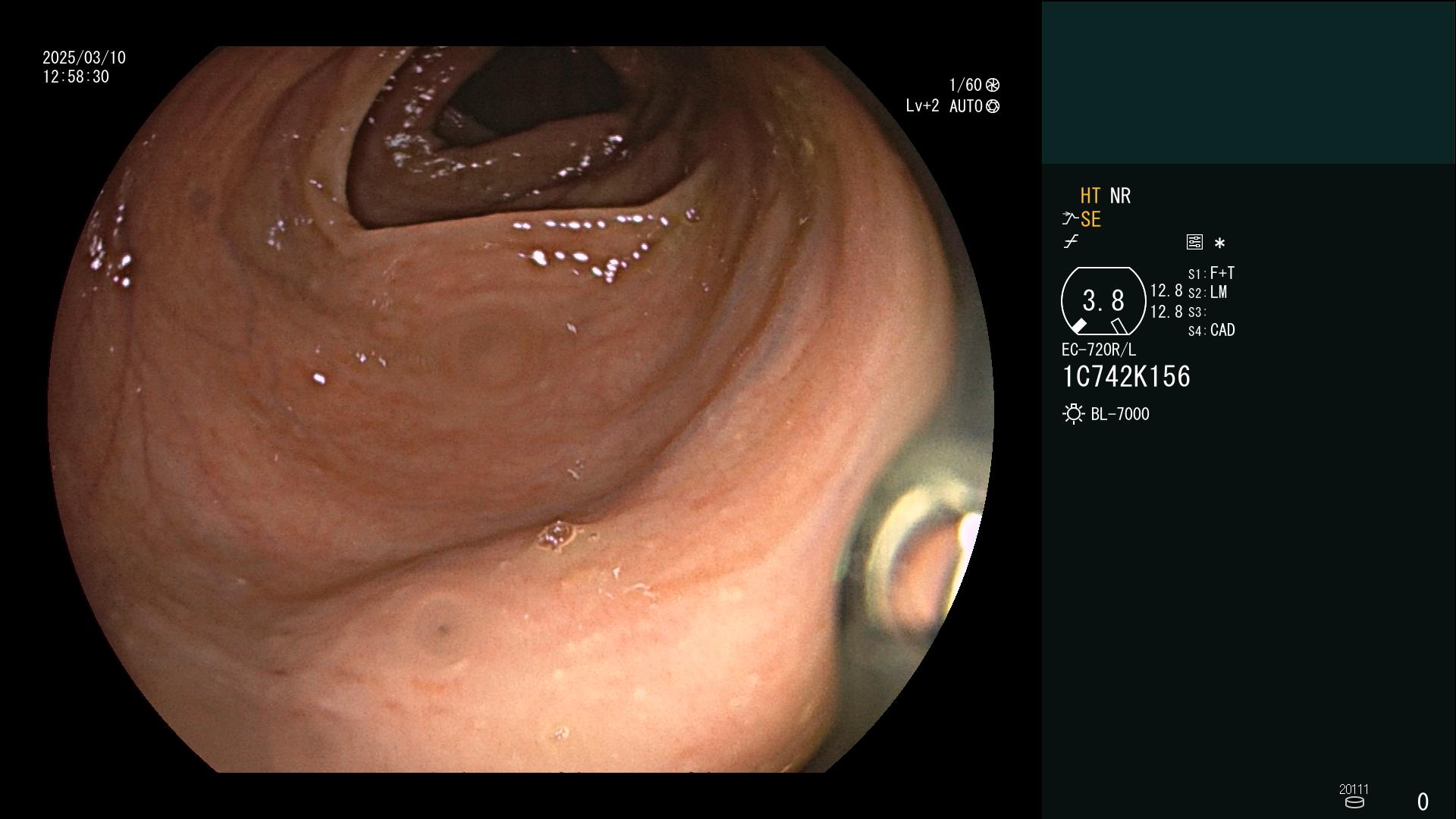Click the S2: LM switch assignment

1208,292
